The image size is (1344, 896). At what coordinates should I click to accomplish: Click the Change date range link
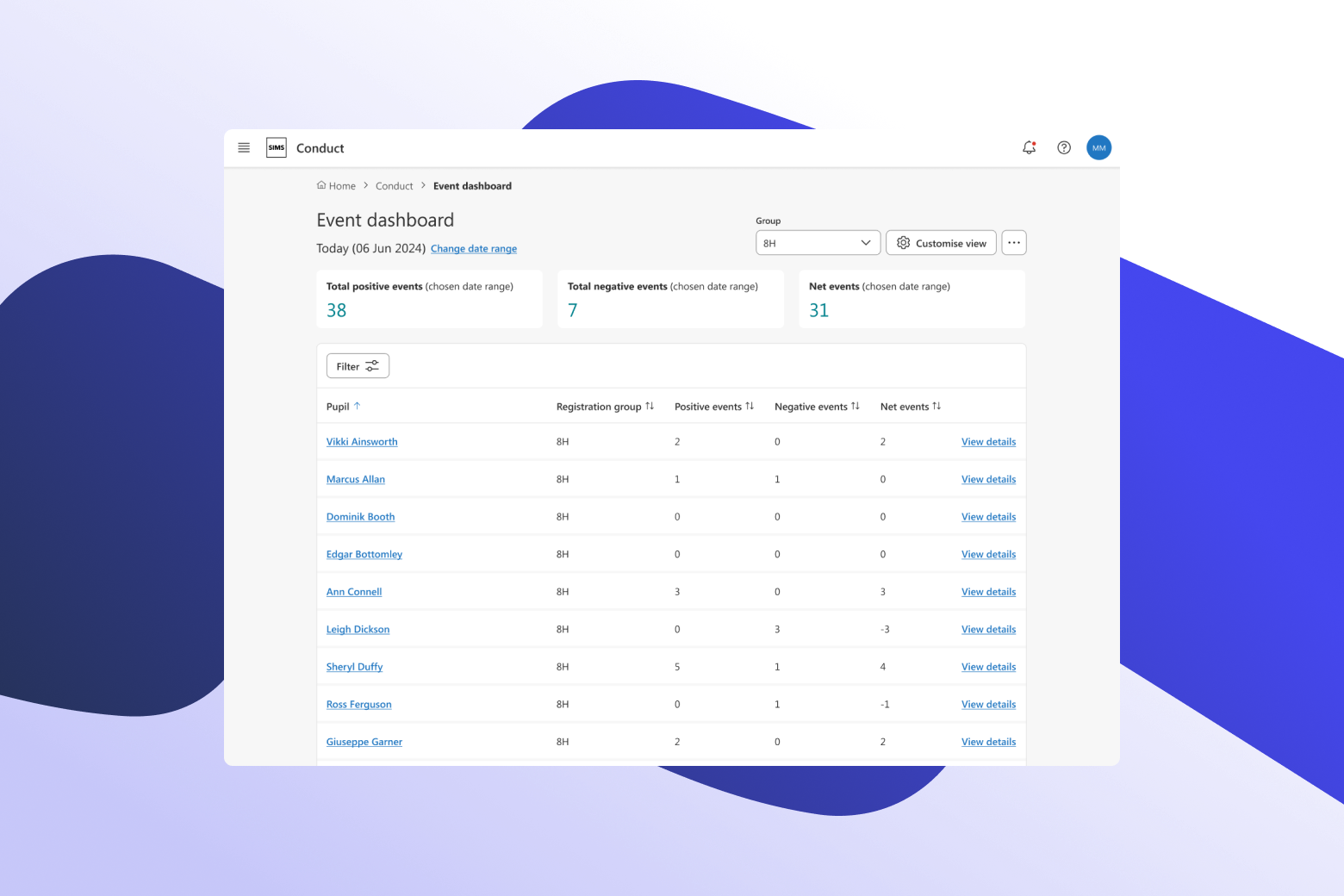pyautogui.click(x=474, y=249)
